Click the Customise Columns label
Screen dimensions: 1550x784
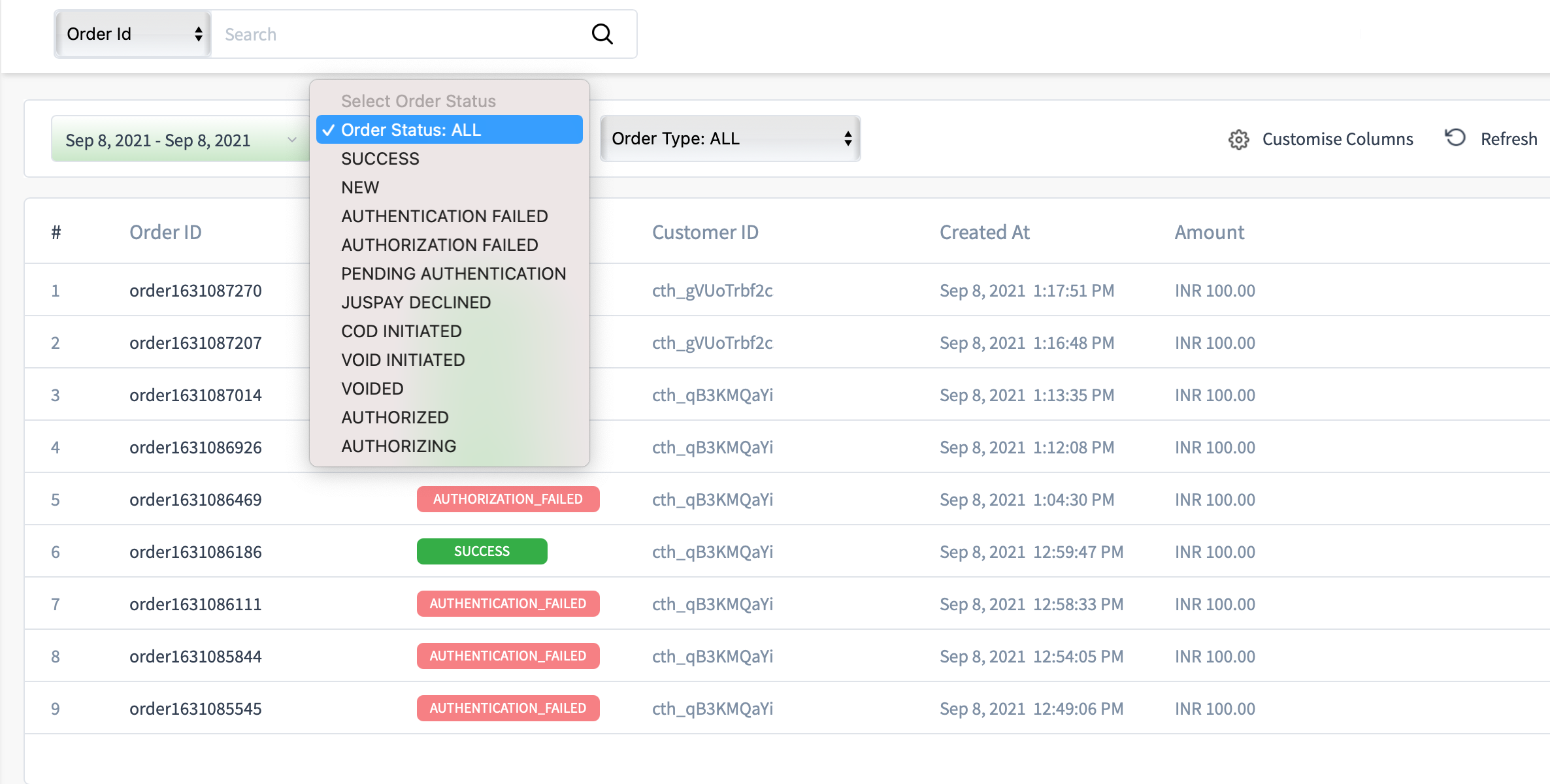point(1338,139)
